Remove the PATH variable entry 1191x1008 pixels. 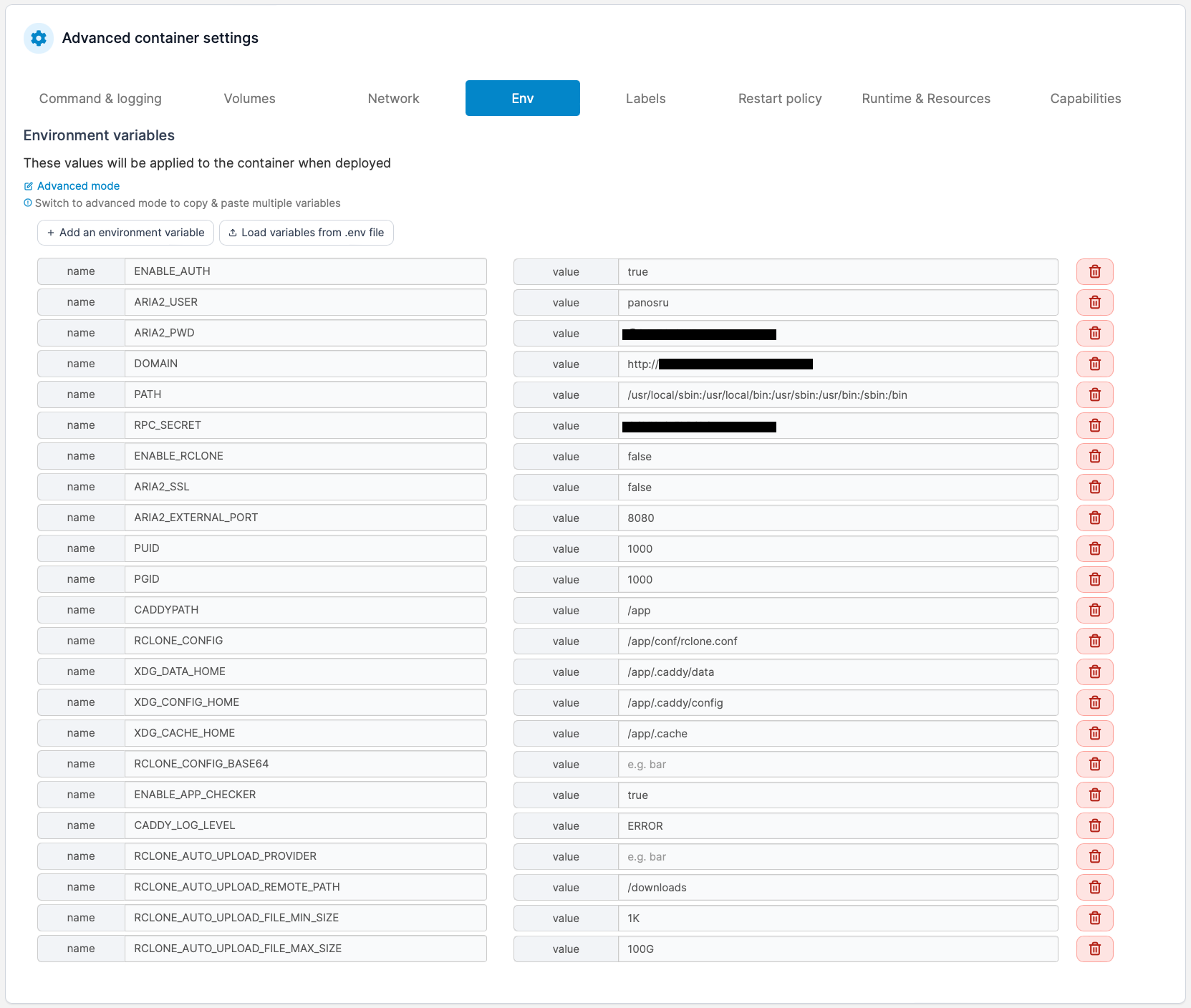click(1094, 394)
